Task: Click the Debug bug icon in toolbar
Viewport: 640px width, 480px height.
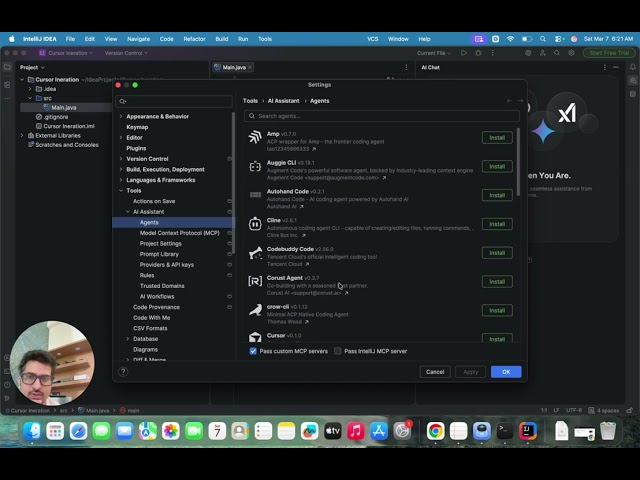Action: pyautogui.click(x=478, y=53)
